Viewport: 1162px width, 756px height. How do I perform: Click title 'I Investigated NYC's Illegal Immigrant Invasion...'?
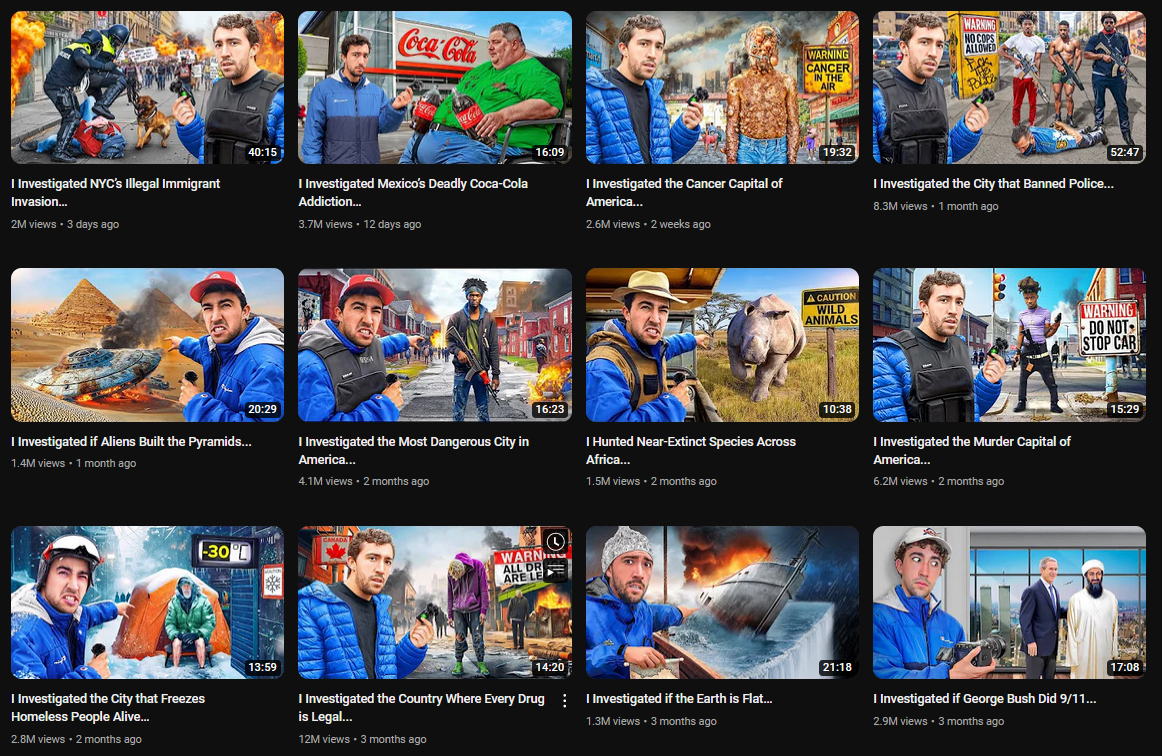coord(116,193)
